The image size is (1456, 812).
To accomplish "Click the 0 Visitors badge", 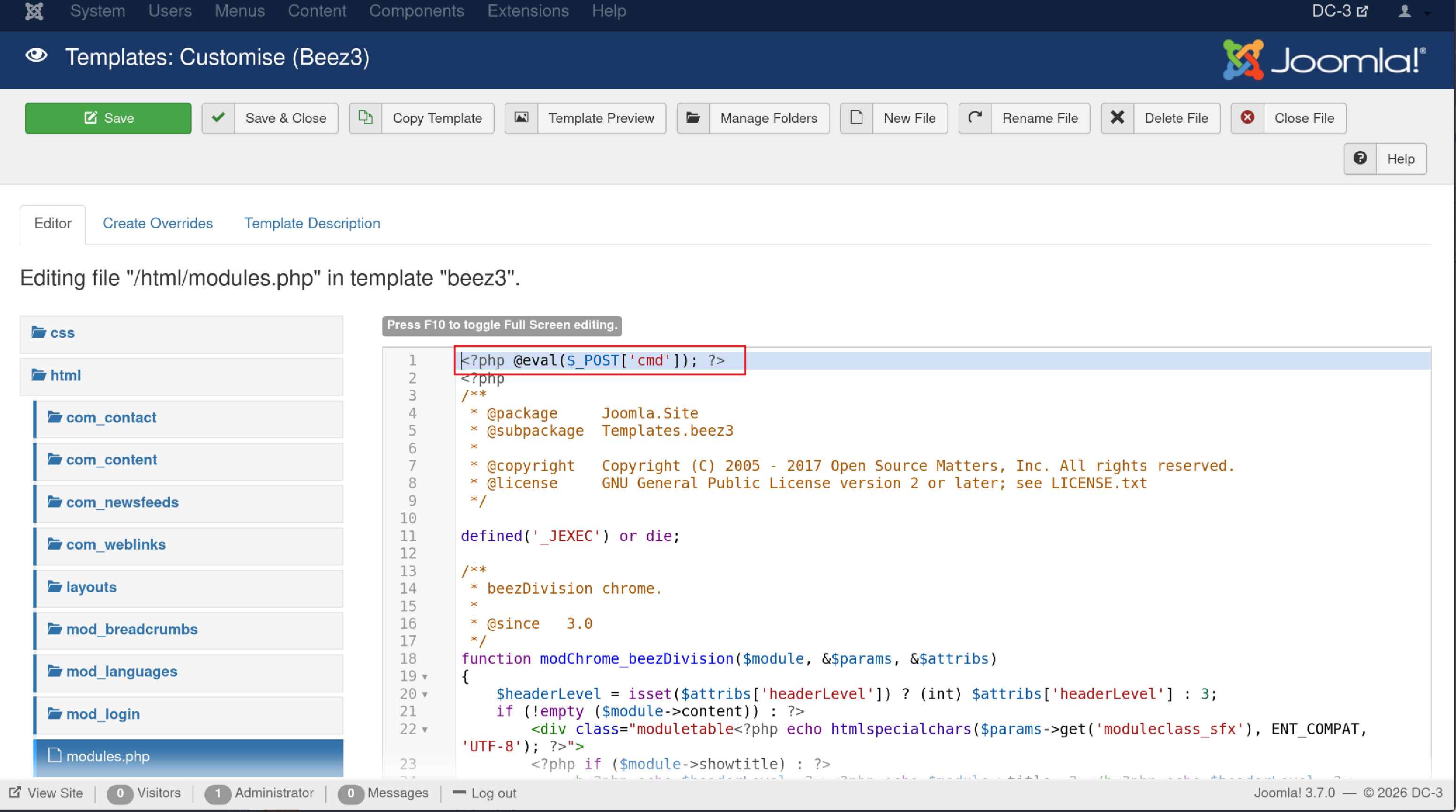I will pos(120,793).
